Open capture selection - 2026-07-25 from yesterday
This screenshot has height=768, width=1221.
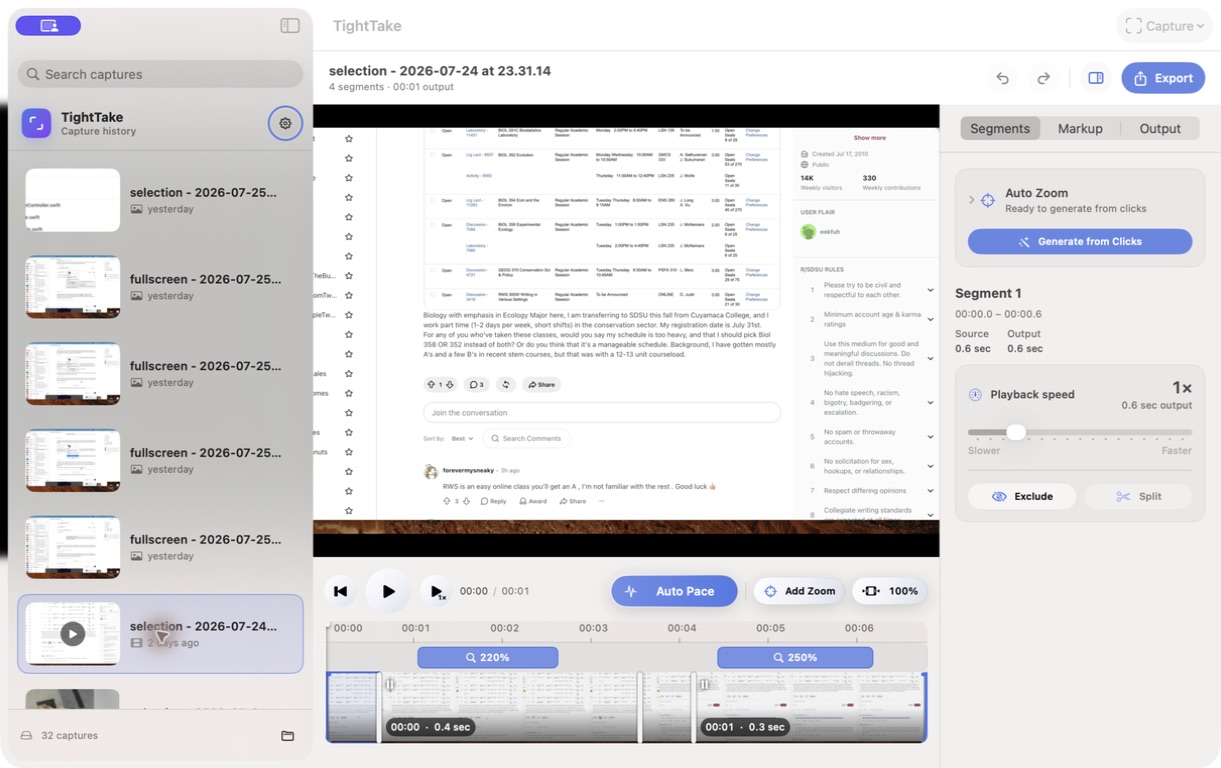[x=160, y=200]
